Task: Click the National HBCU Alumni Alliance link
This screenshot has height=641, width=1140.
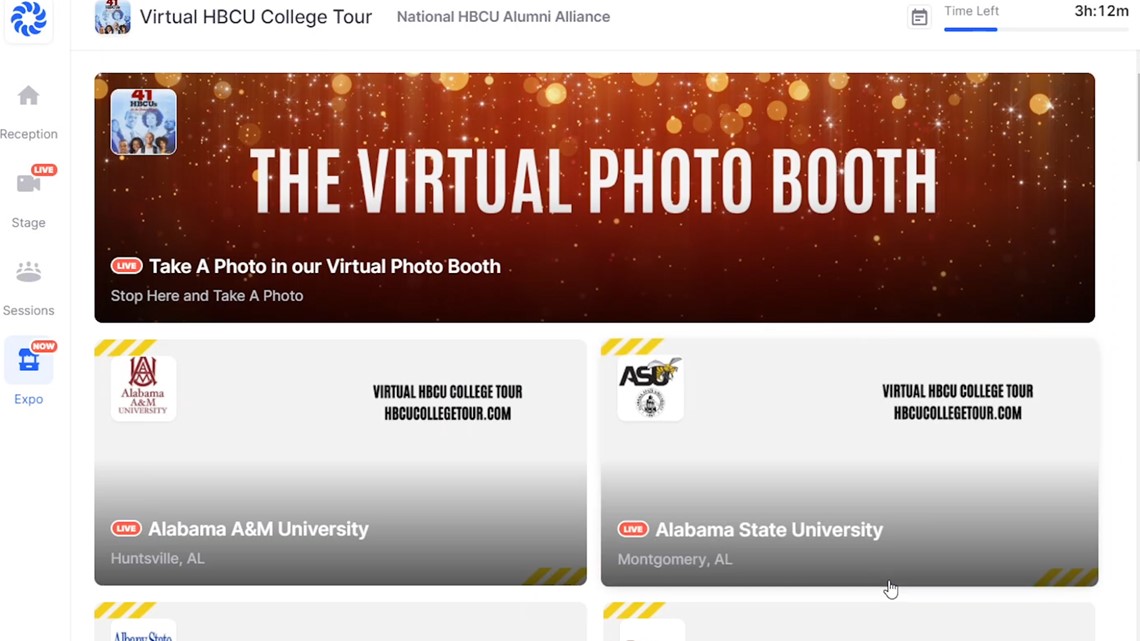Action: pos(503,17)
